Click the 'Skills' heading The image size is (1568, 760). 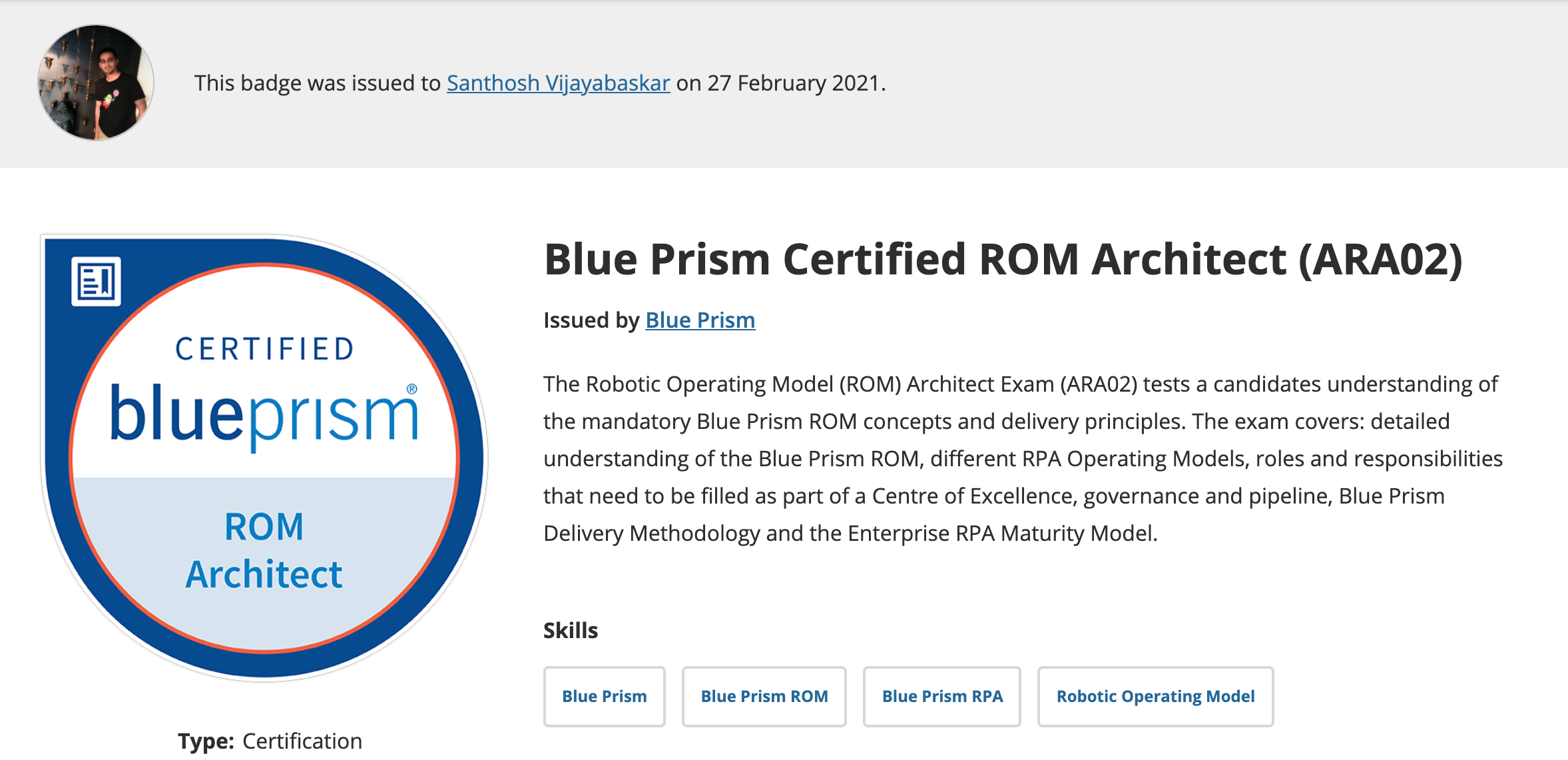(x=571, y=630)
